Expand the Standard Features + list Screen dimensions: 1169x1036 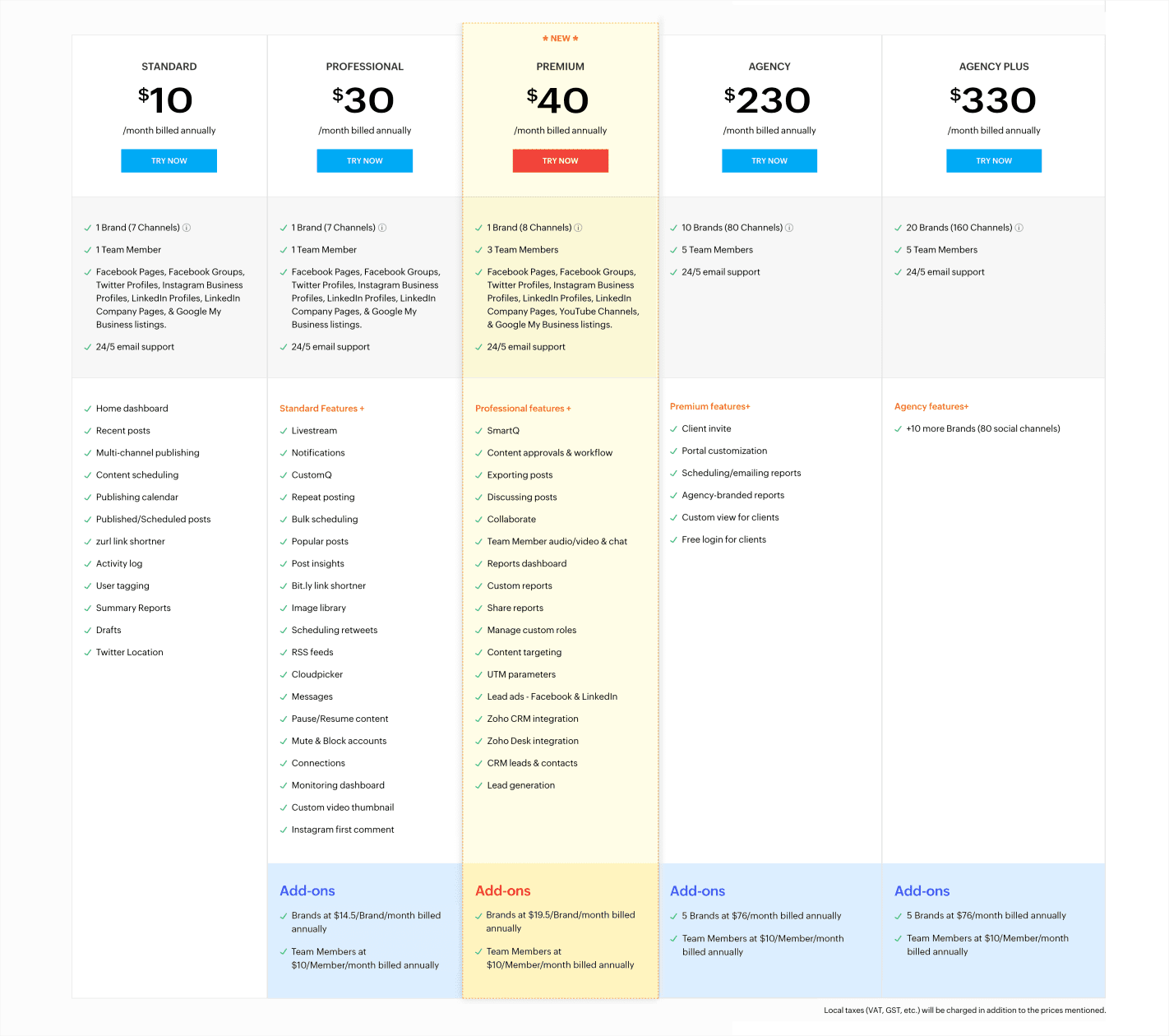(x=321, y=408)
